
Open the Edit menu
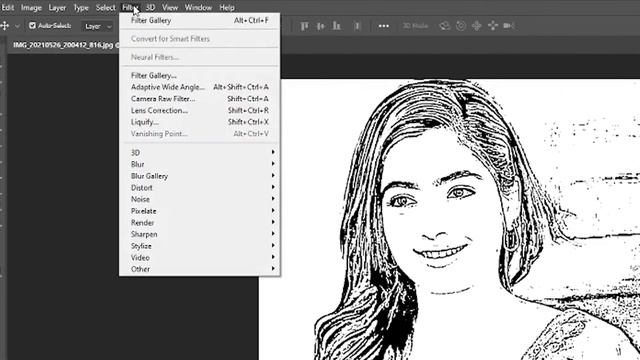(8, 7)
